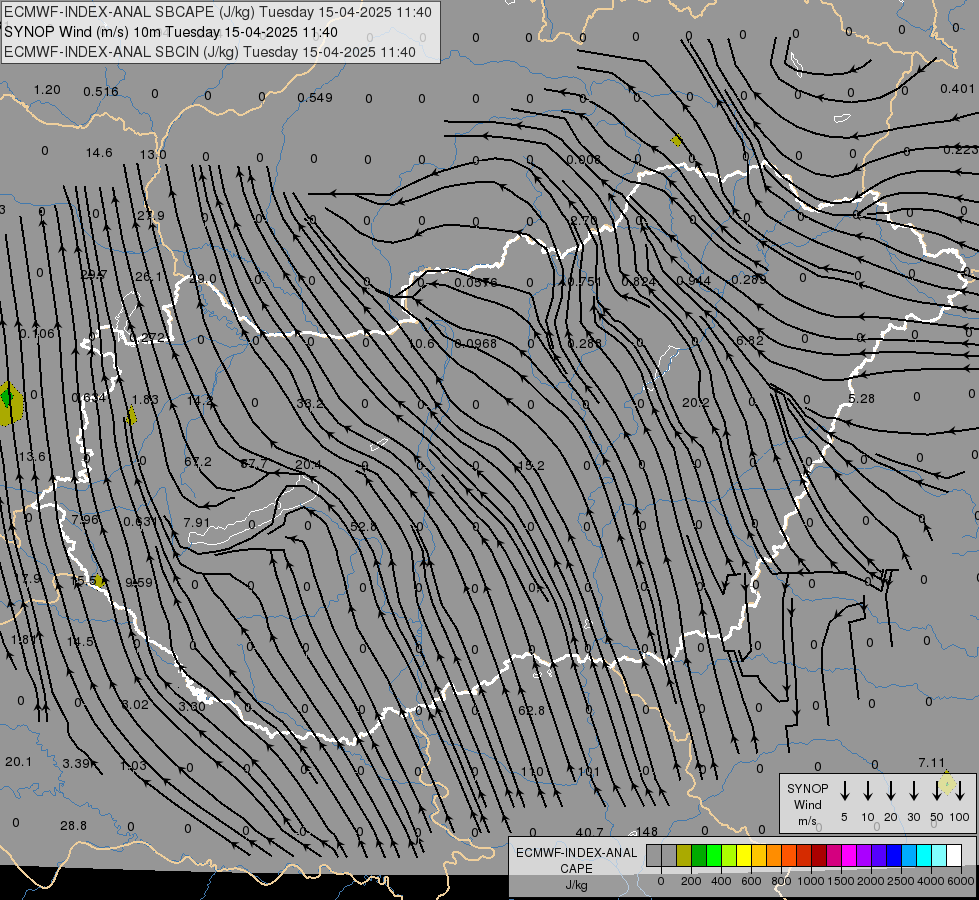Click the map value 0.549
Viewport: 979px width, 900px height.
pos(315,97)
